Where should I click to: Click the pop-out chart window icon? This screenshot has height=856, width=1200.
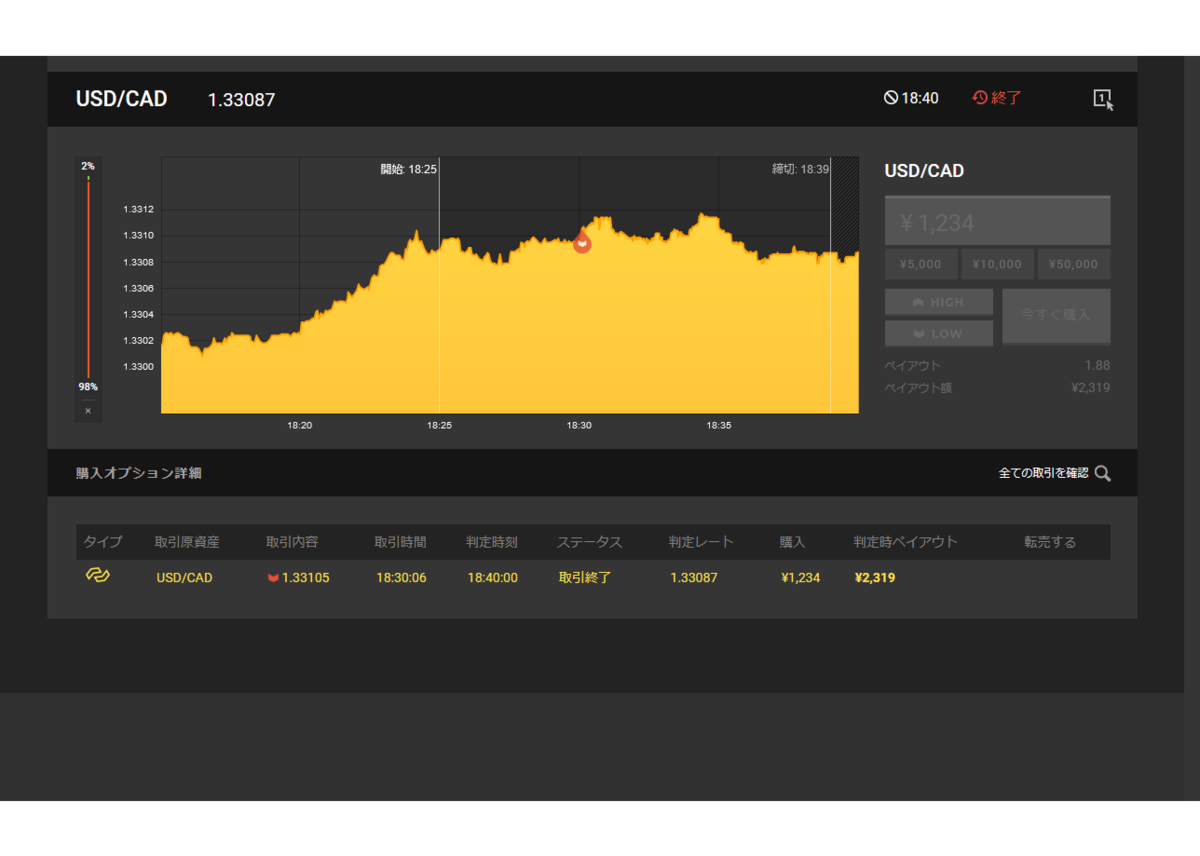click(x=1103, y=99)
